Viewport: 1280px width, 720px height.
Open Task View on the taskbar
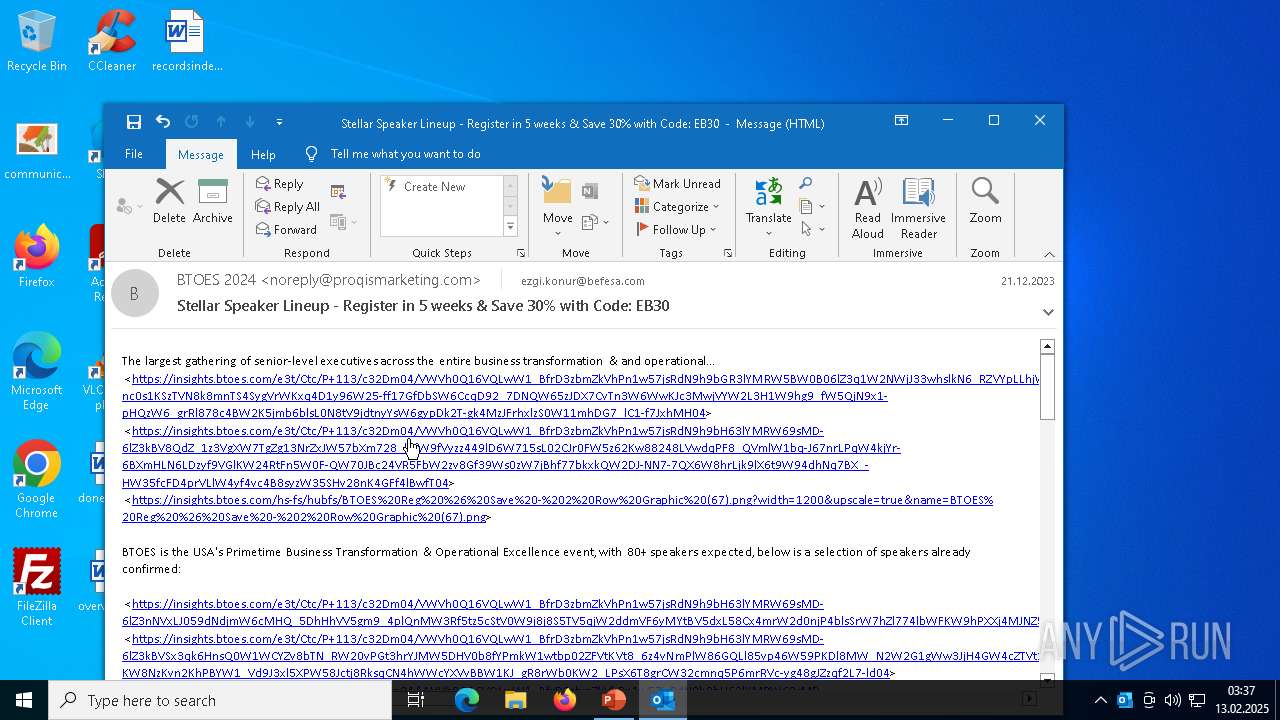click(x=416, y=700)
